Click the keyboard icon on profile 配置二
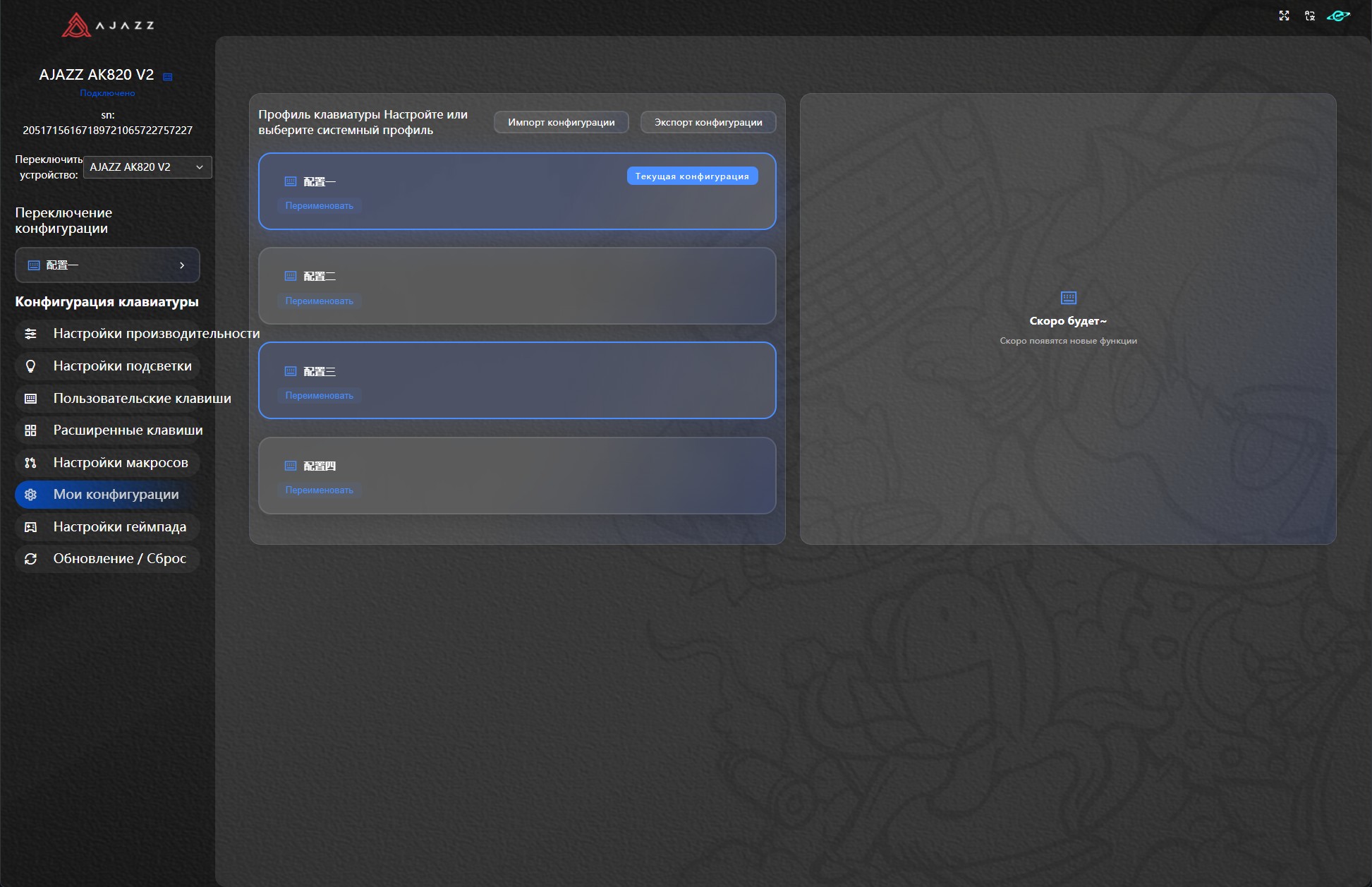The image size is (1372, 887). [x=291, y=276]
